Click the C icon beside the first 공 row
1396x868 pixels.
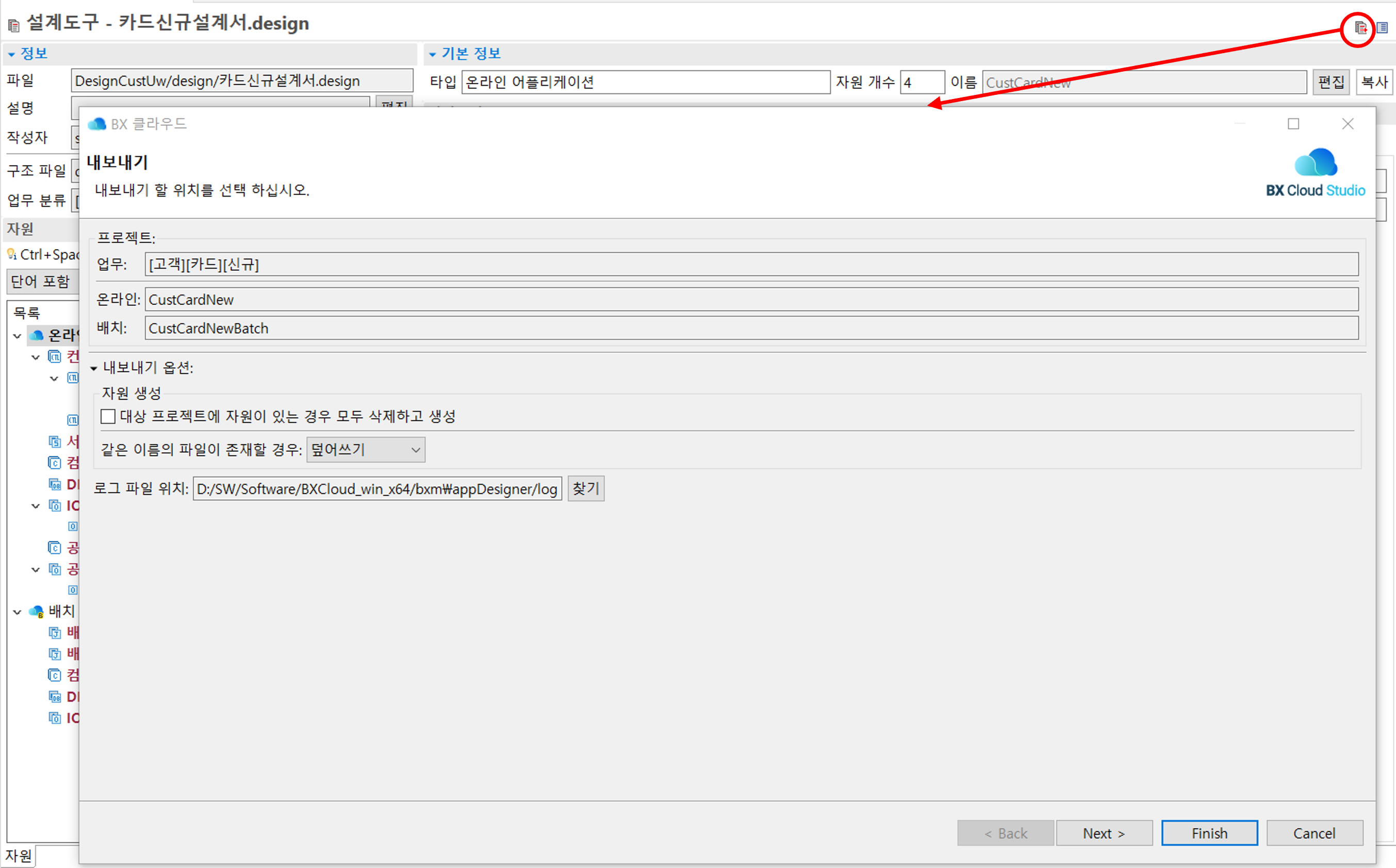click(x=55, y=548)
